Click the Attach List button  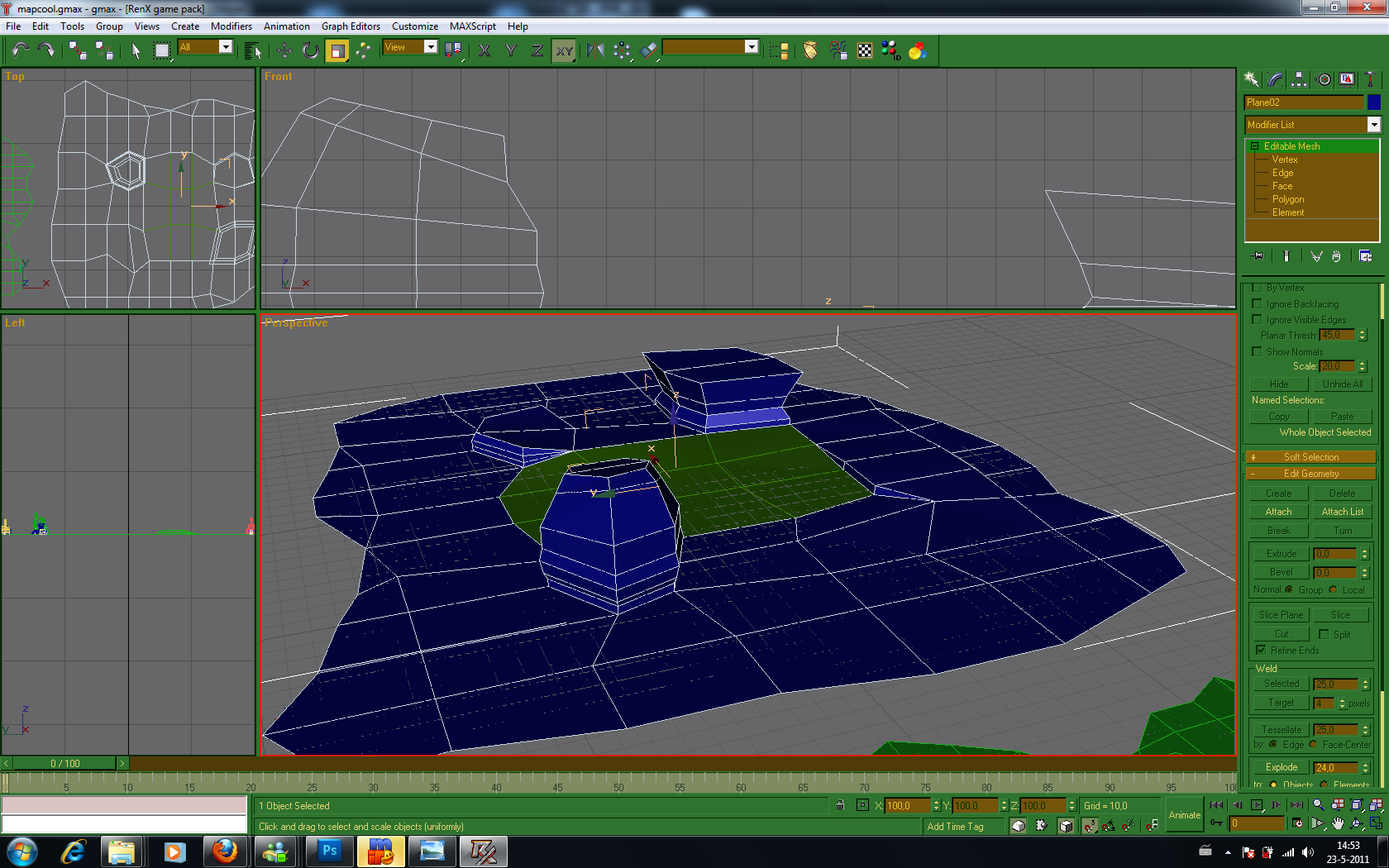tap(1342, 512)
